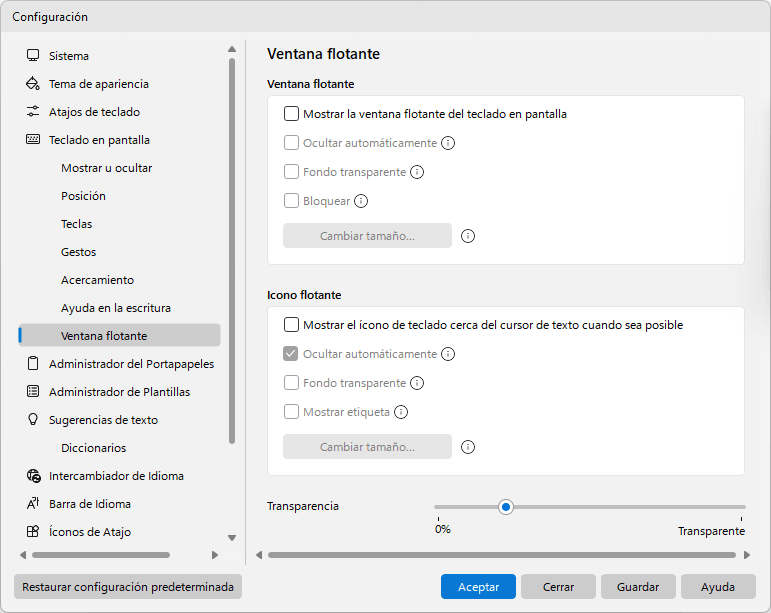Click info icon next to Ventana flotante Cambiar tamaño
The image size is (771, 613).
tap(468, 236)
